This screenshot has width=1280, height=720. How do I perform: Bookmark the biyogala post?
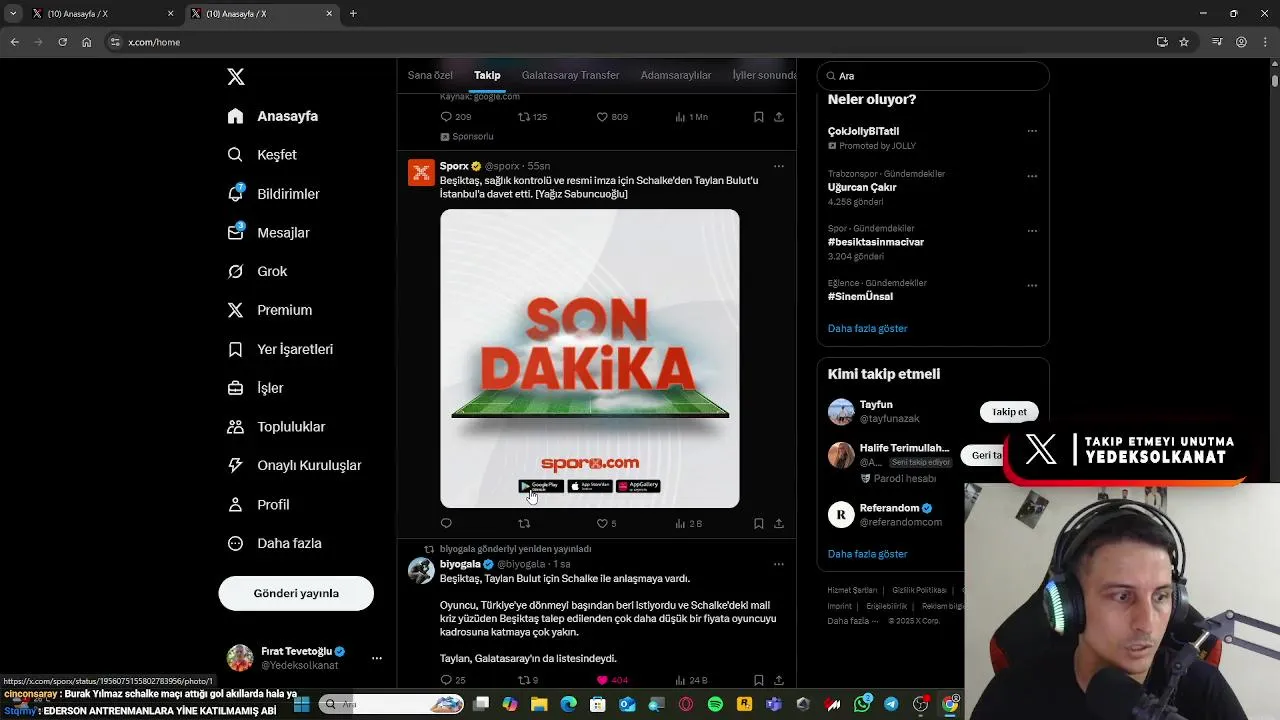coord(758,680)
